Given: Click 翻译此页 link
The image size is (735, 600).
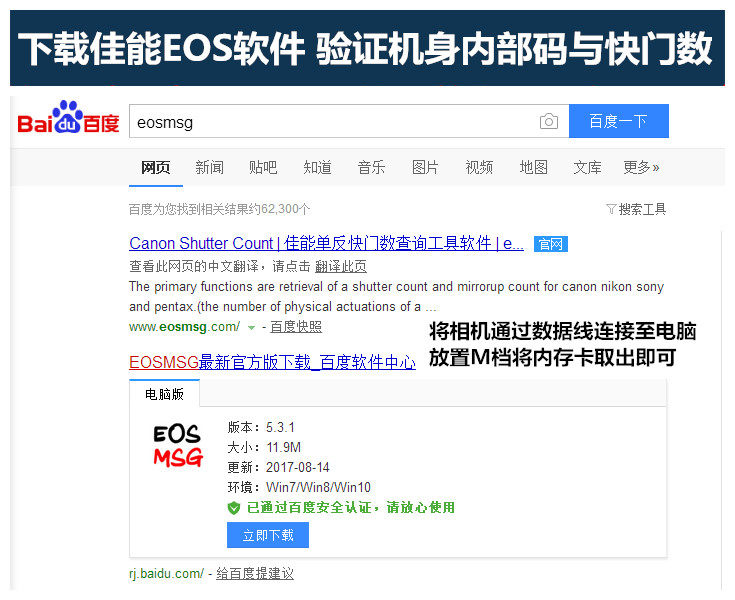Looking at the screenshot, I should (341, 266).
